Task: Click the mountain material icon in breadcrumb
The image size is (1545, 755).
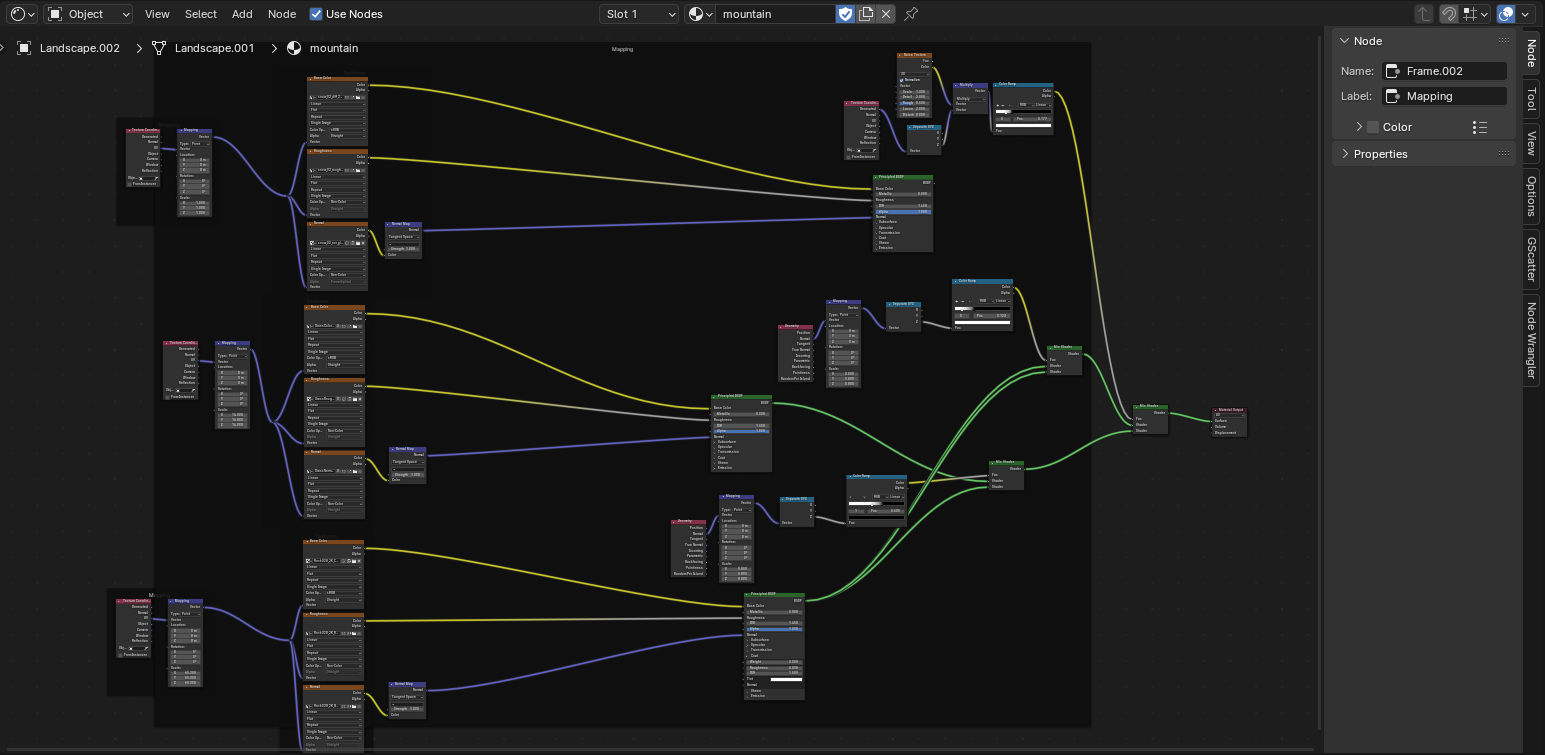Action: pyautogui.click(x=294, y=48)
